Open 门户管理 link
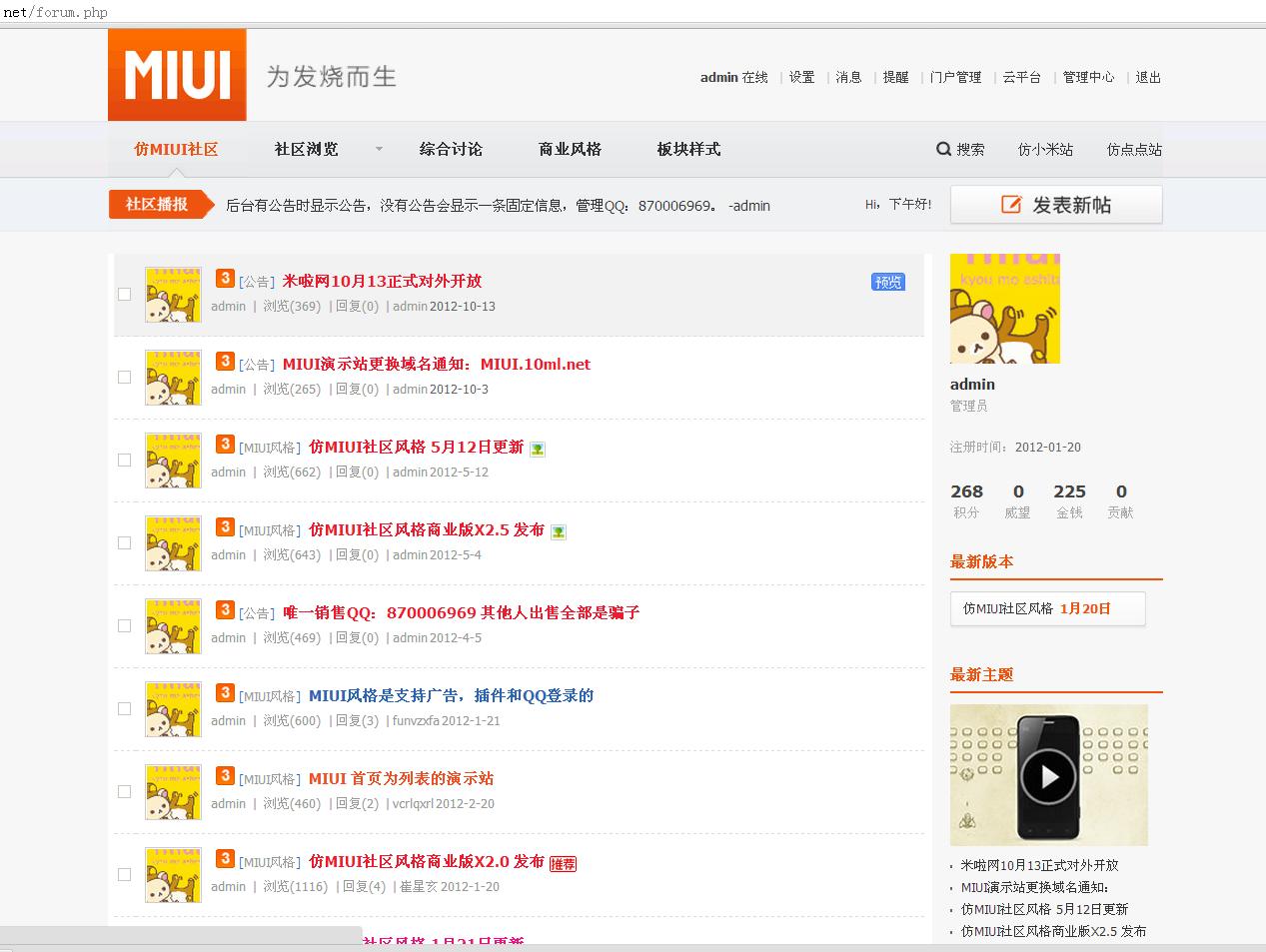The width and height of the screenshot is (1266, 952). click(955, 77)
